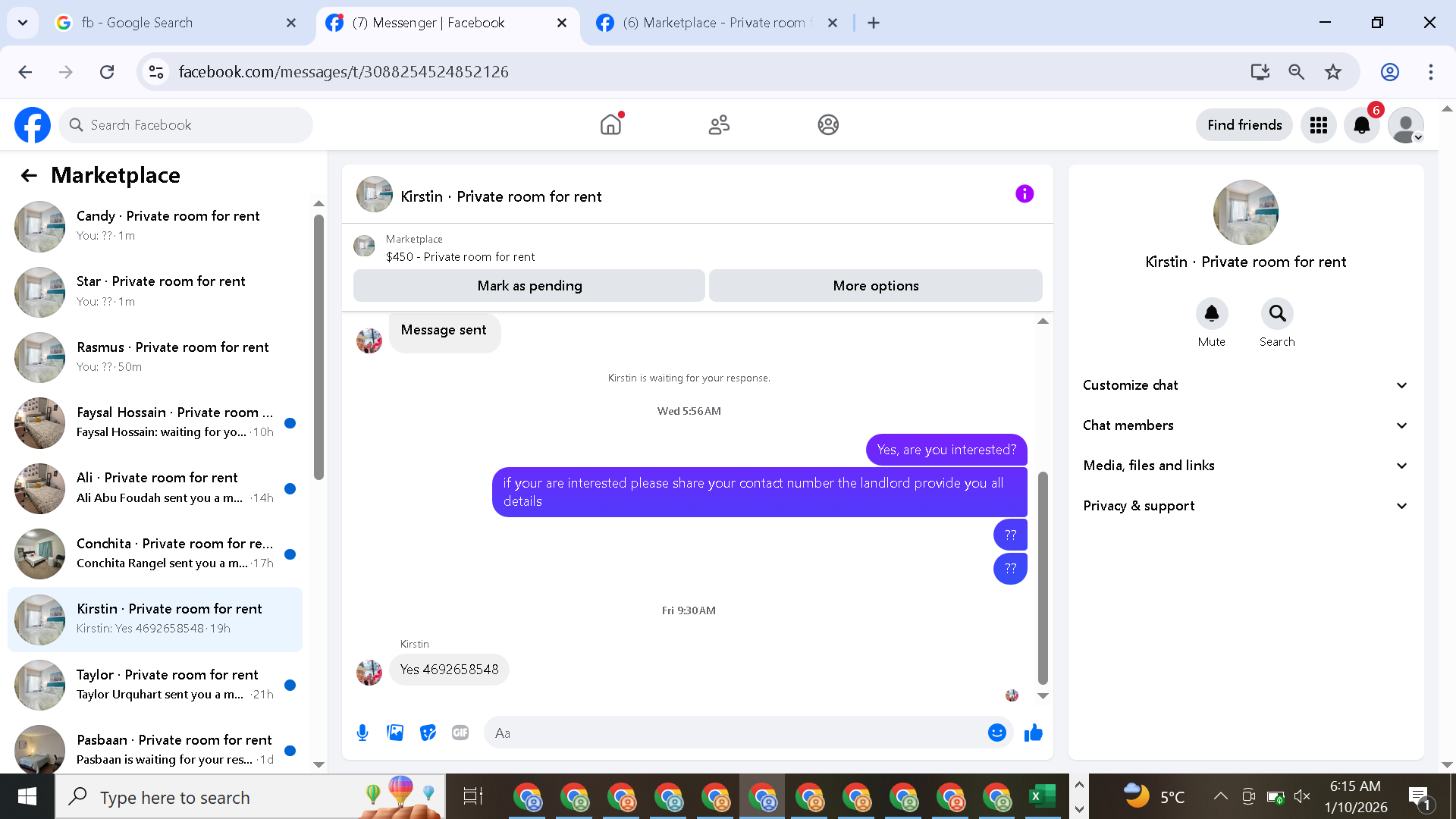Click the More options button

(x=875, y=286)
